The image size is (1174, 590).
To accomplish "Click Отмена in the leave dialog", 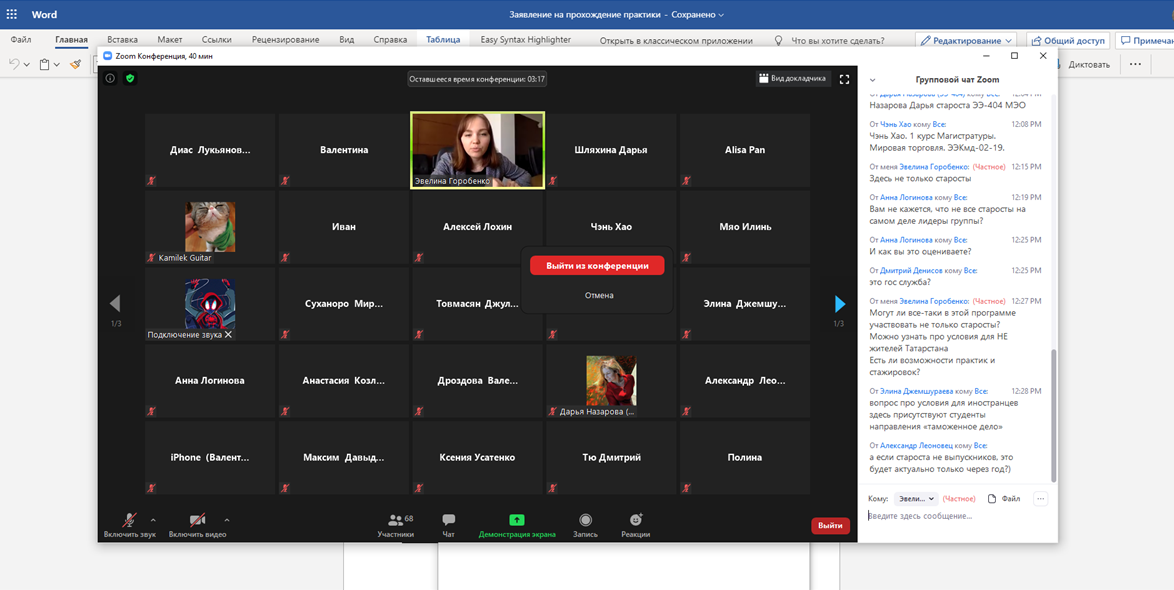I will [x=599, y=295].
